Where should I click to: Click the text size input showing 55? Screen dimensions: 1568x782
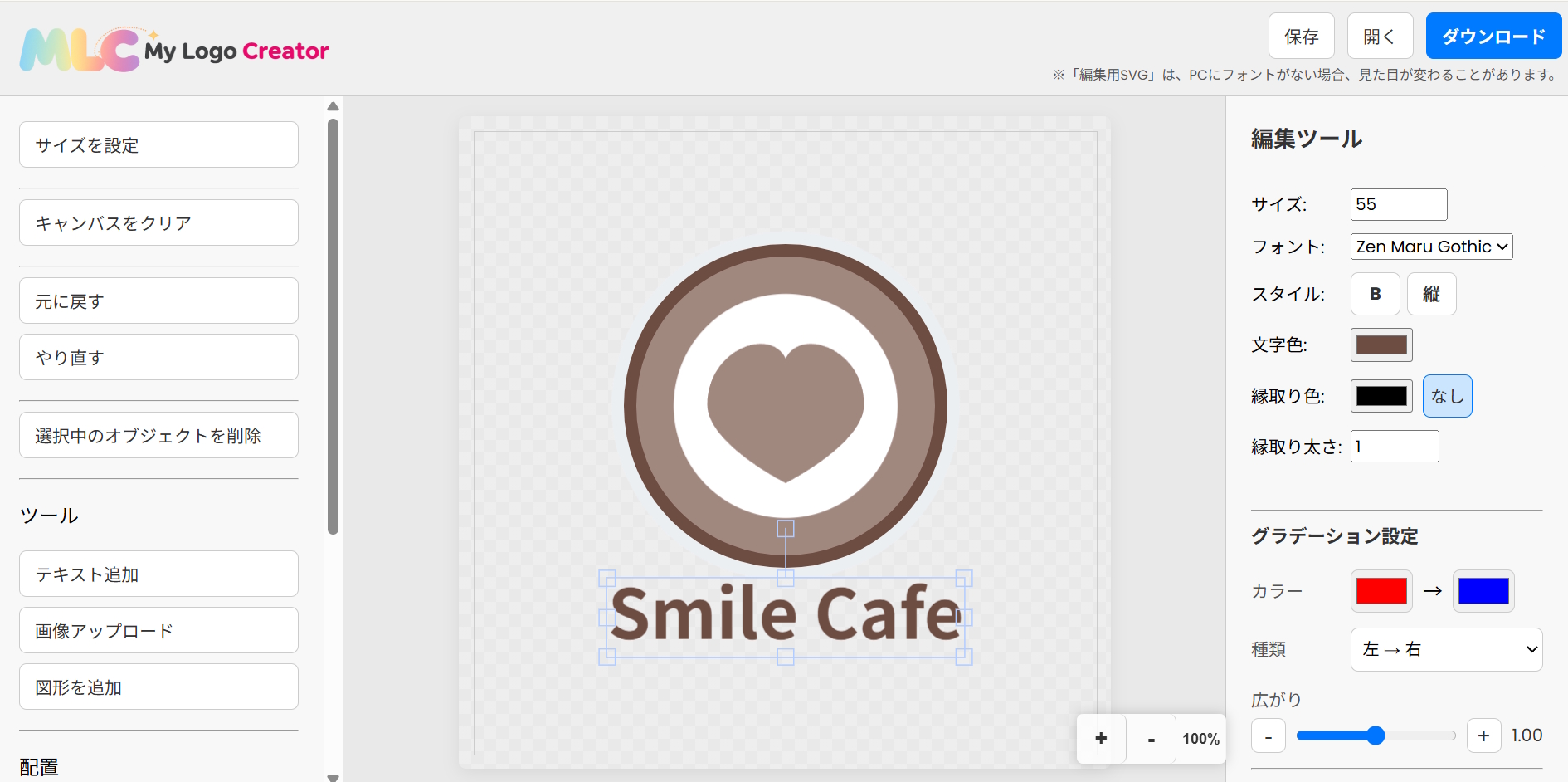[x=1398, y=204]
